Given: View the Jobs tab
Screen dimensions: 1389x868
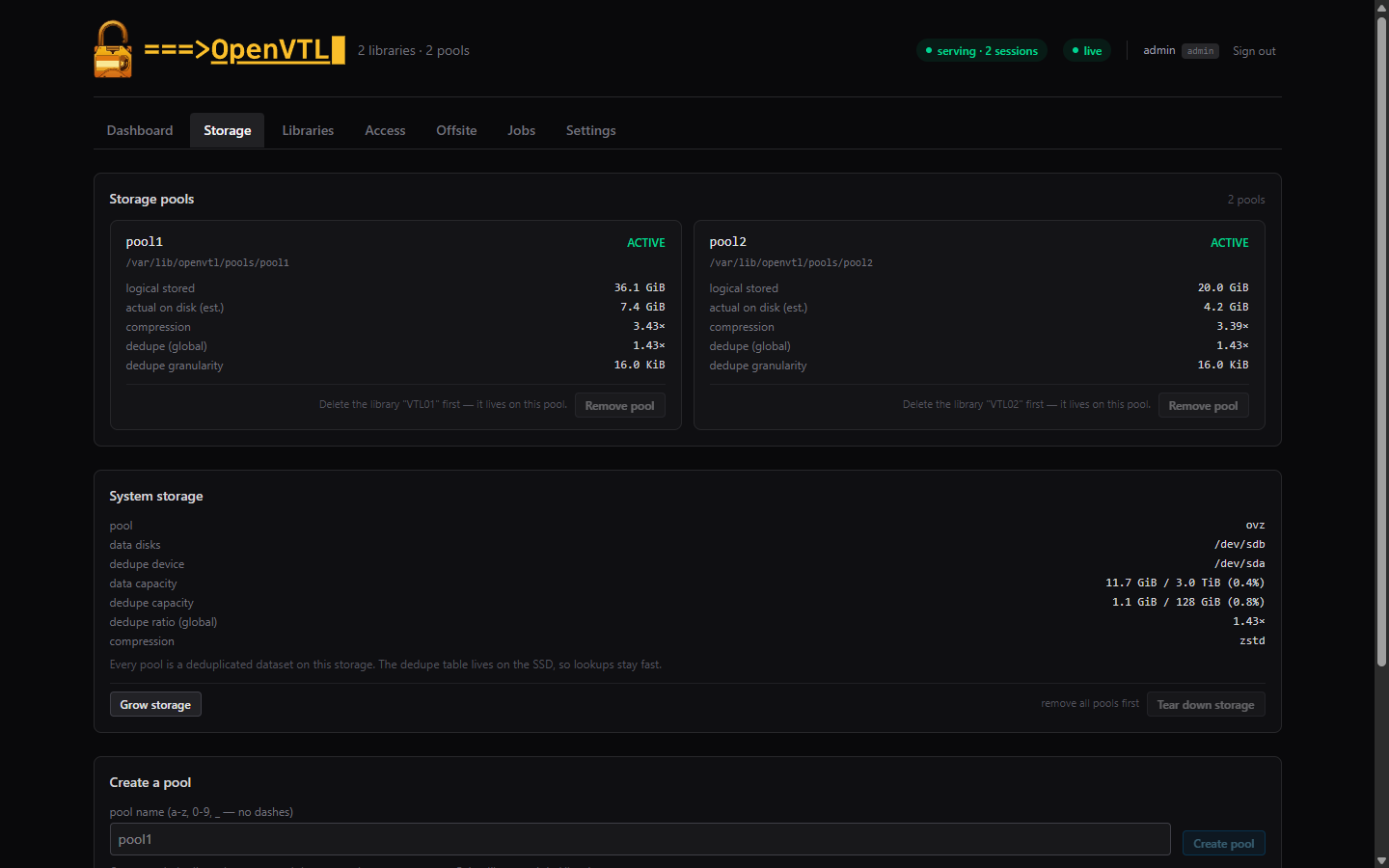Looking at the screenshot, I should (522, 130).
